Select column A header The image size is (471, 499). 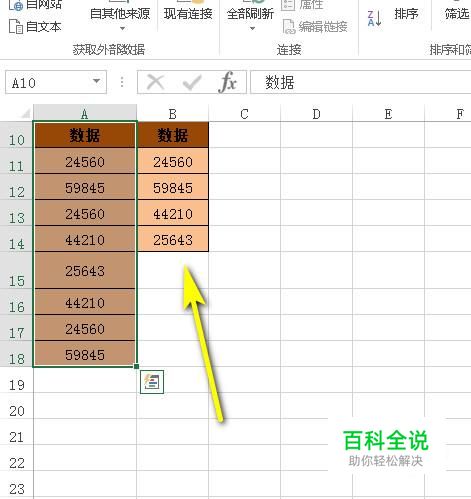85,114
